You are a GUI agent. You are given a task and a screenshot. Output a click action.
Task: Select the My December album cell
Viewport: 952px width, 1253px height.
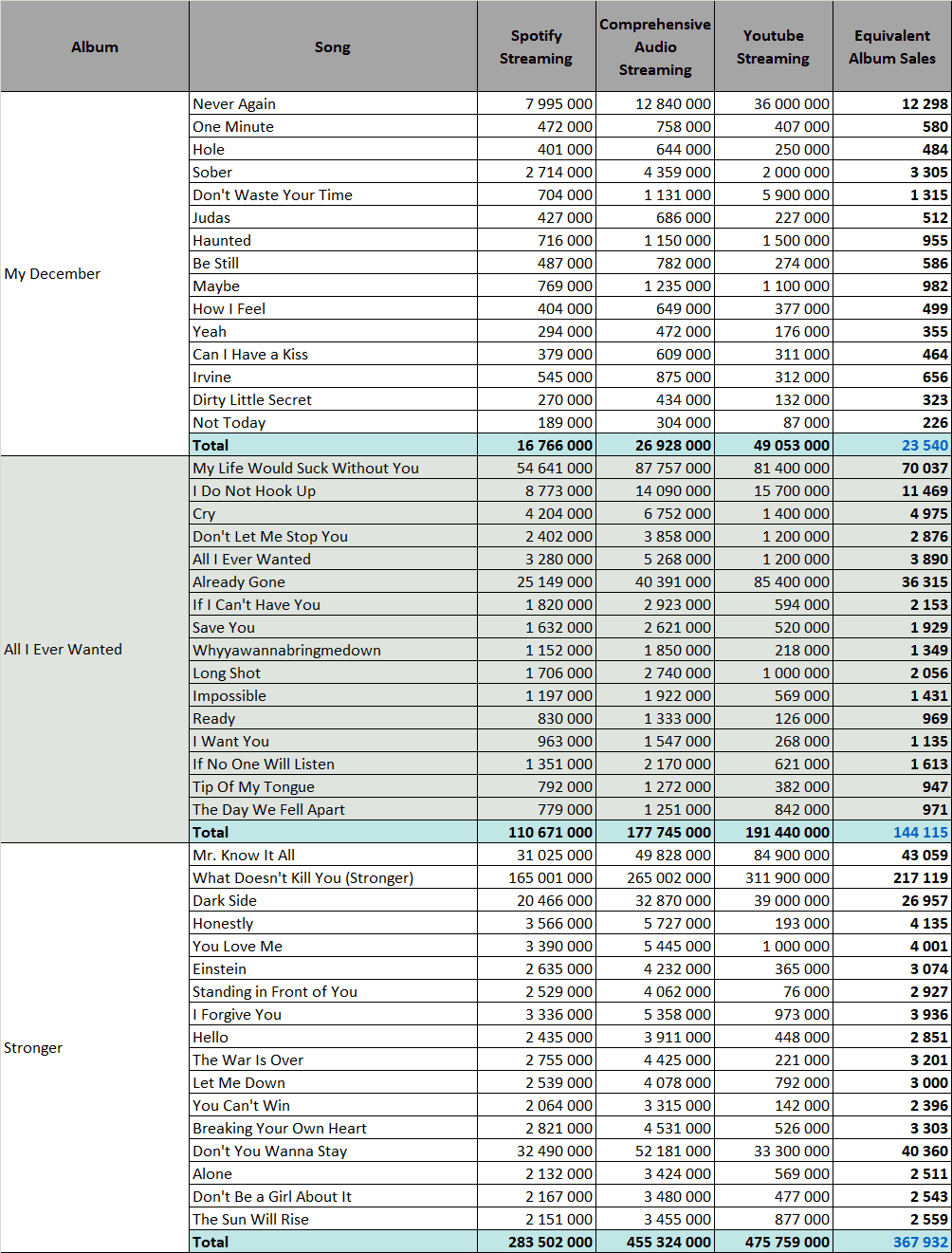pos(95,274)
